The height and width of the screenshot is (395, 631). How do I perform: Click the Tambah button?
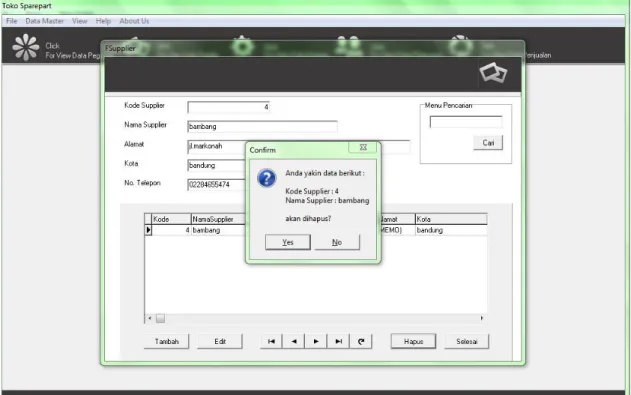167,342
